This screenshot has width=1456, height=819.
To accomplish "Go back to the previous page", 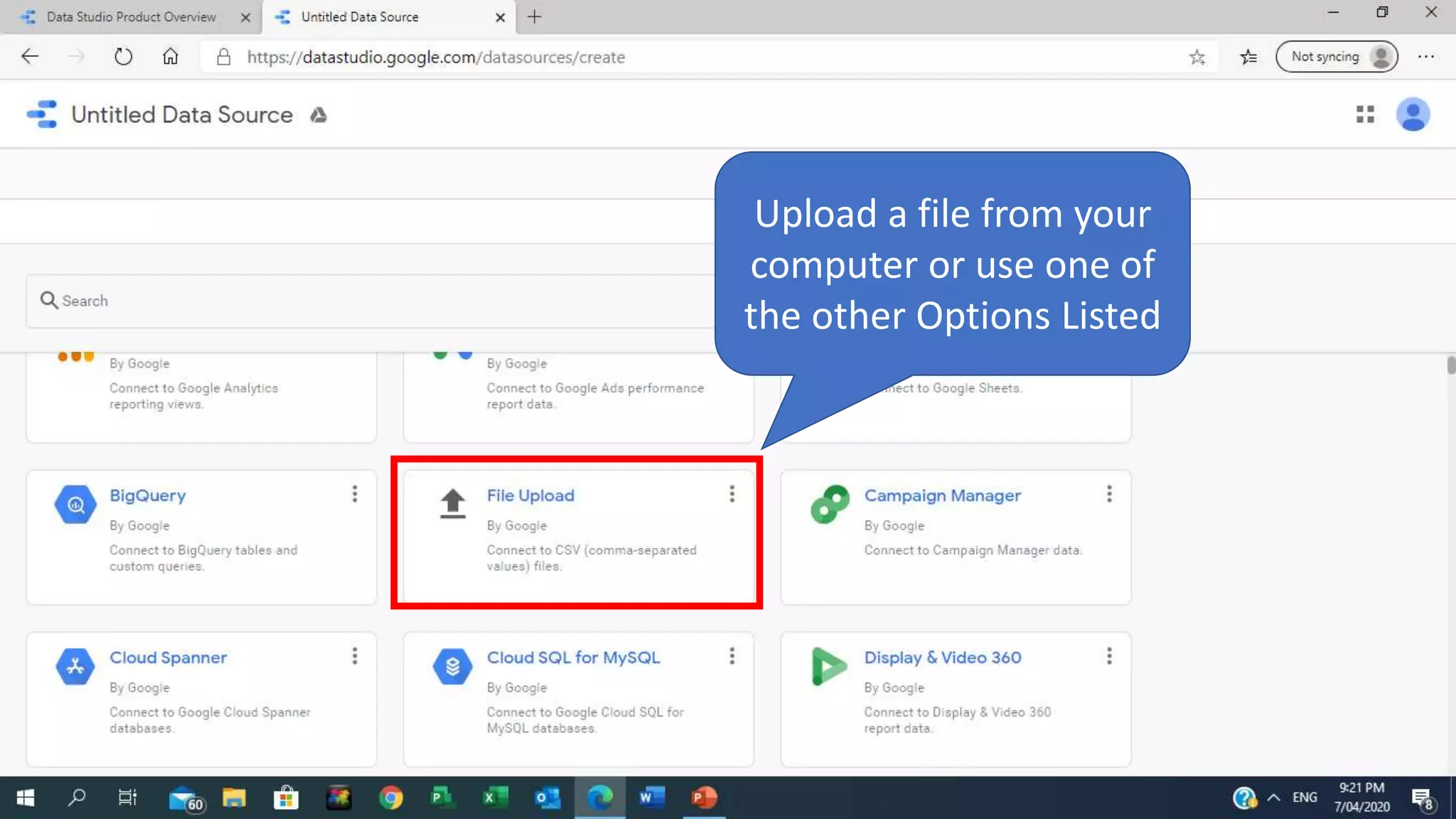I will [x=30, y=57].
